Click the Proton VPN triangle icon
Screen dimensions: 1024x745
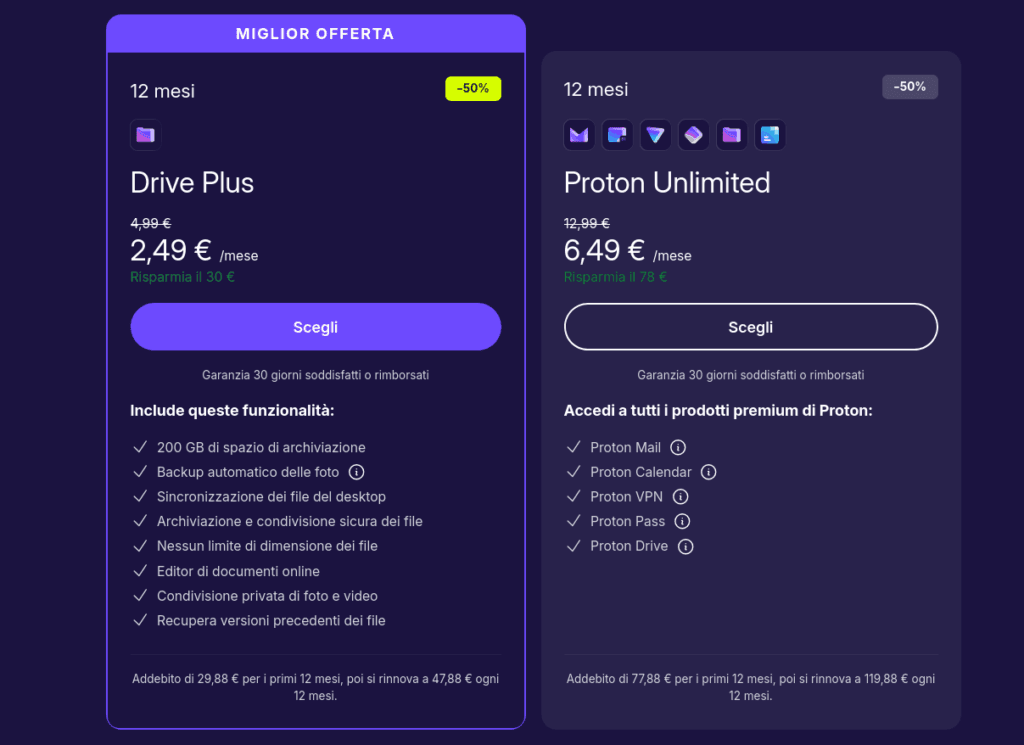655,135
